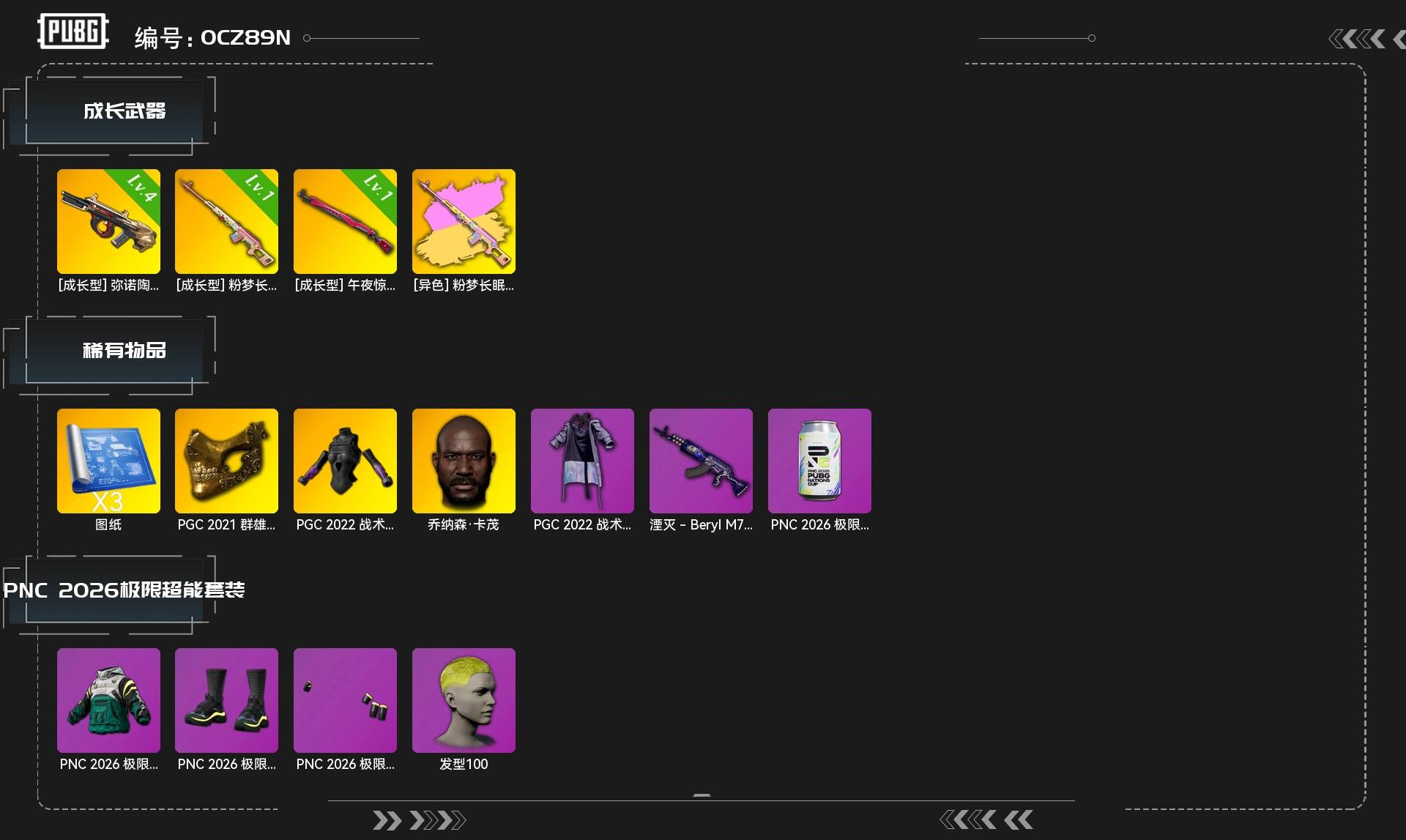Click the 图纸 item label
Screen dimensions: 1406x840
tap(108, 524)
